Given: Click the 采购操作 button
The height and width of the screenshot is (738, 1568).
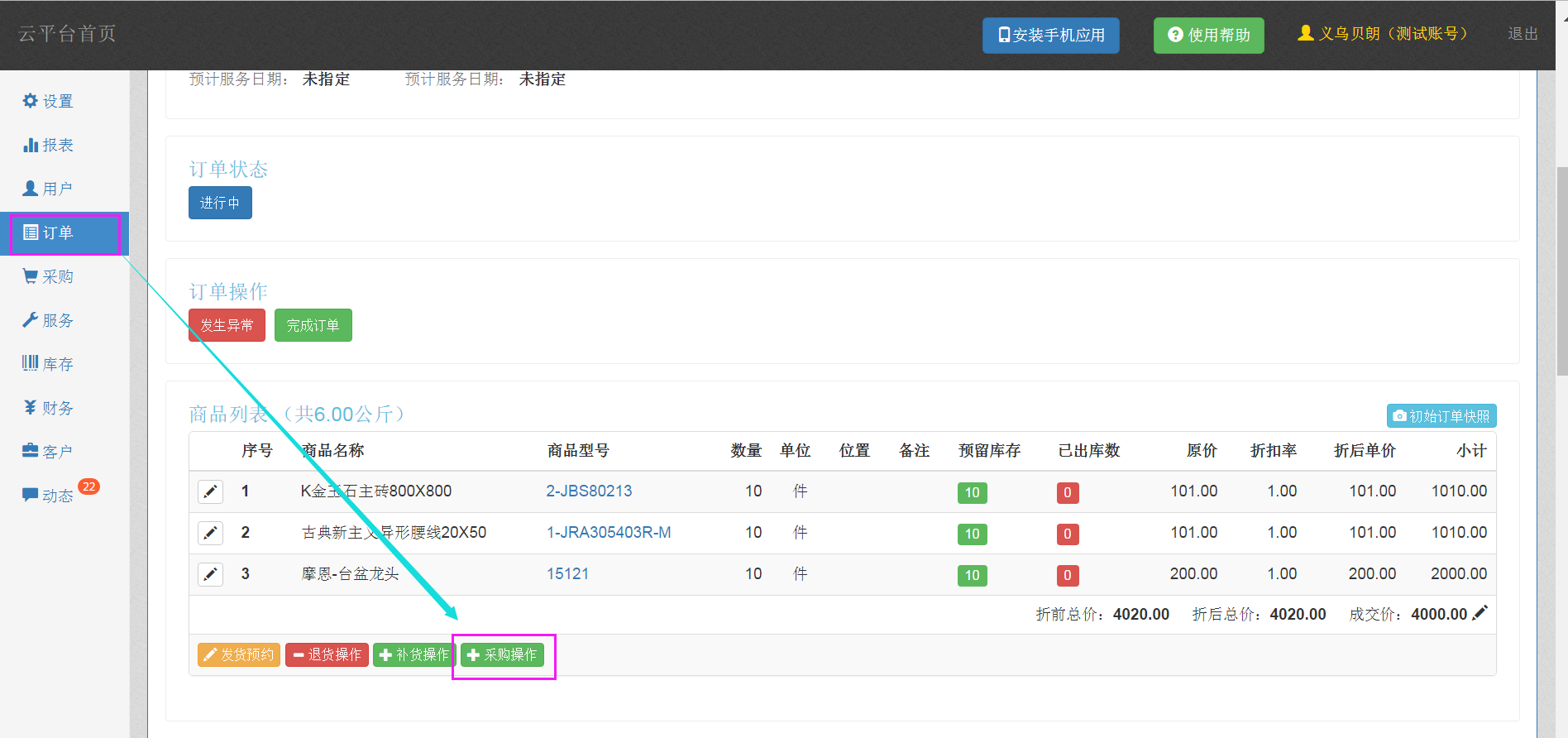Looking at the screenshot, I should click(x=503, y=654).
